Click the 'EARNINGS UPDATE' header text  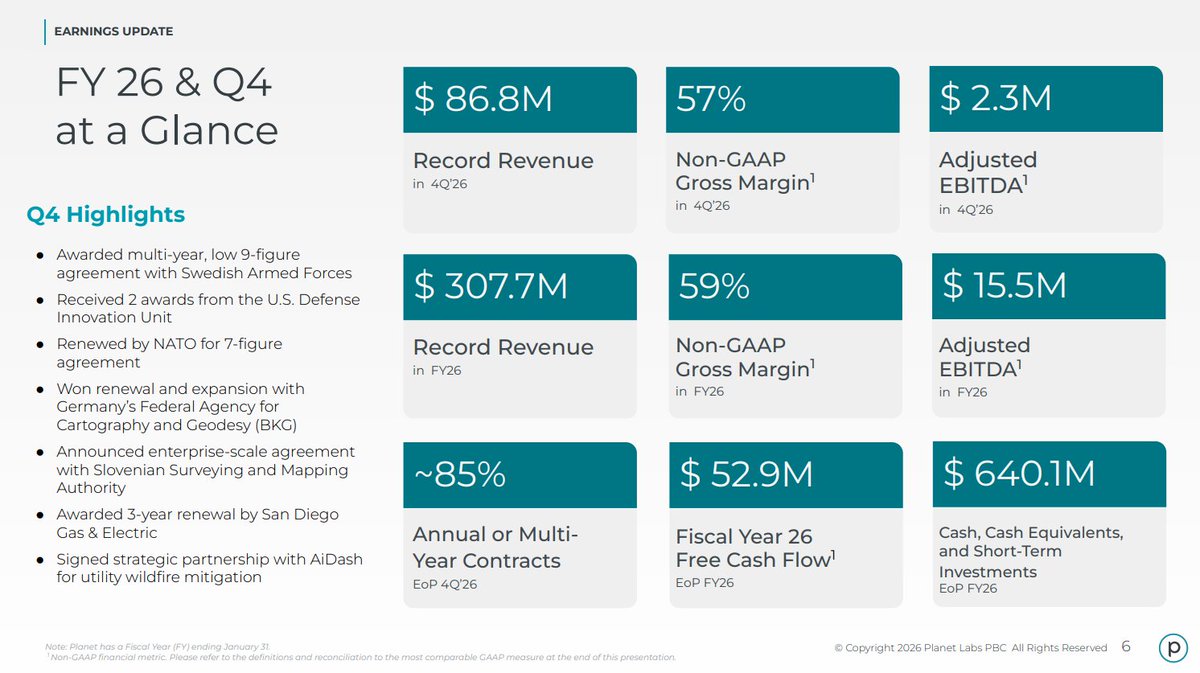(x=113, y=32)
